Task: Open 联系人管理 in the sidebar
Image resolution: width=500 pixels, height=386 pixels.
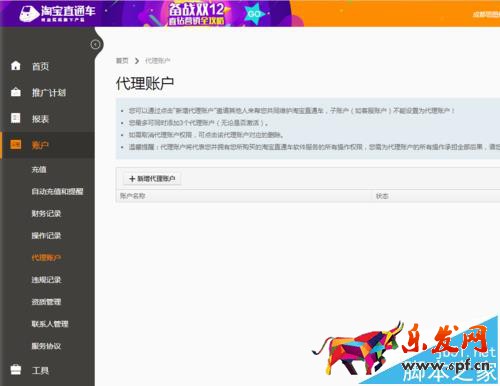Action: (50, 324)
